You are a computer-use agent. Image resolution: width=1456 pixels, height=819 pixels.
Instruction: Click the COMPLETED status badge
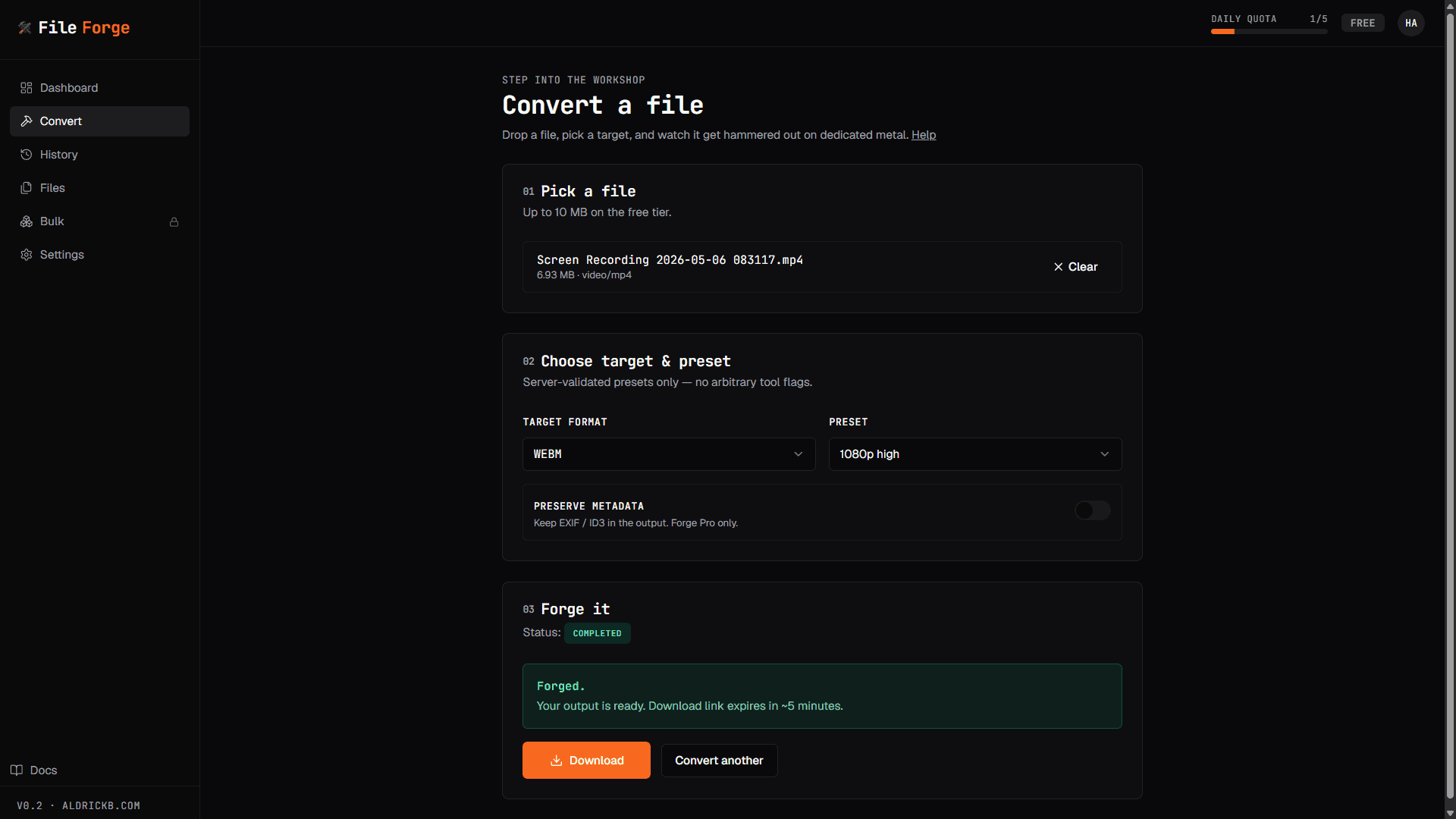coord(597,633)
